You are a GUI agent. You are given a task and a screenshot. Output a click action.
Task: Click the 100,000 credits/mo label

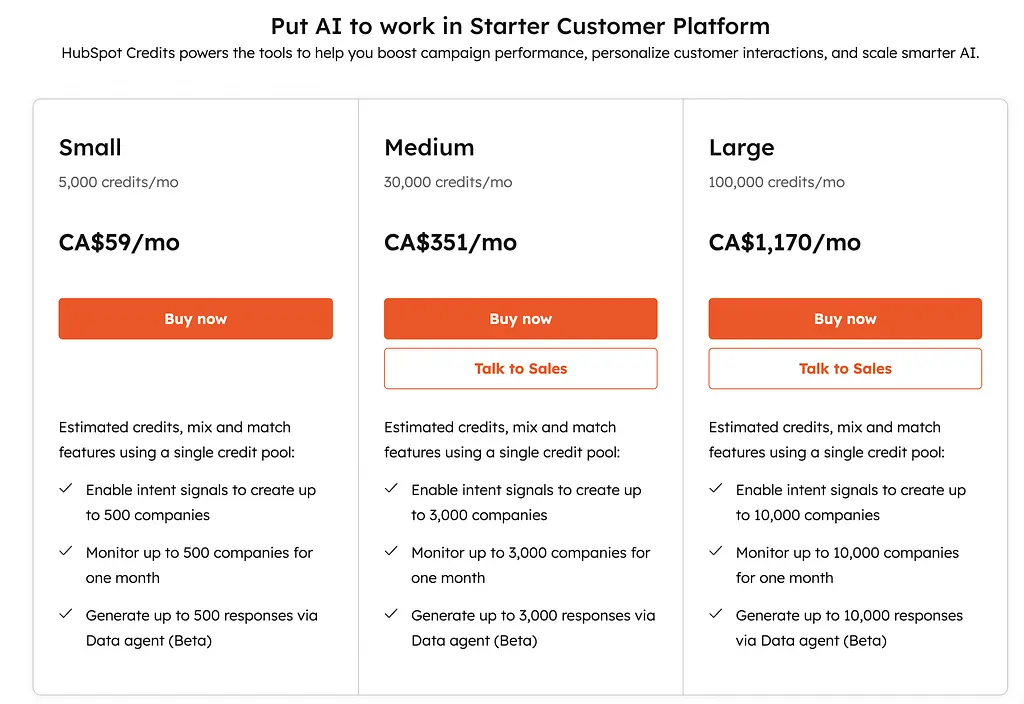[x=776, y=182]
